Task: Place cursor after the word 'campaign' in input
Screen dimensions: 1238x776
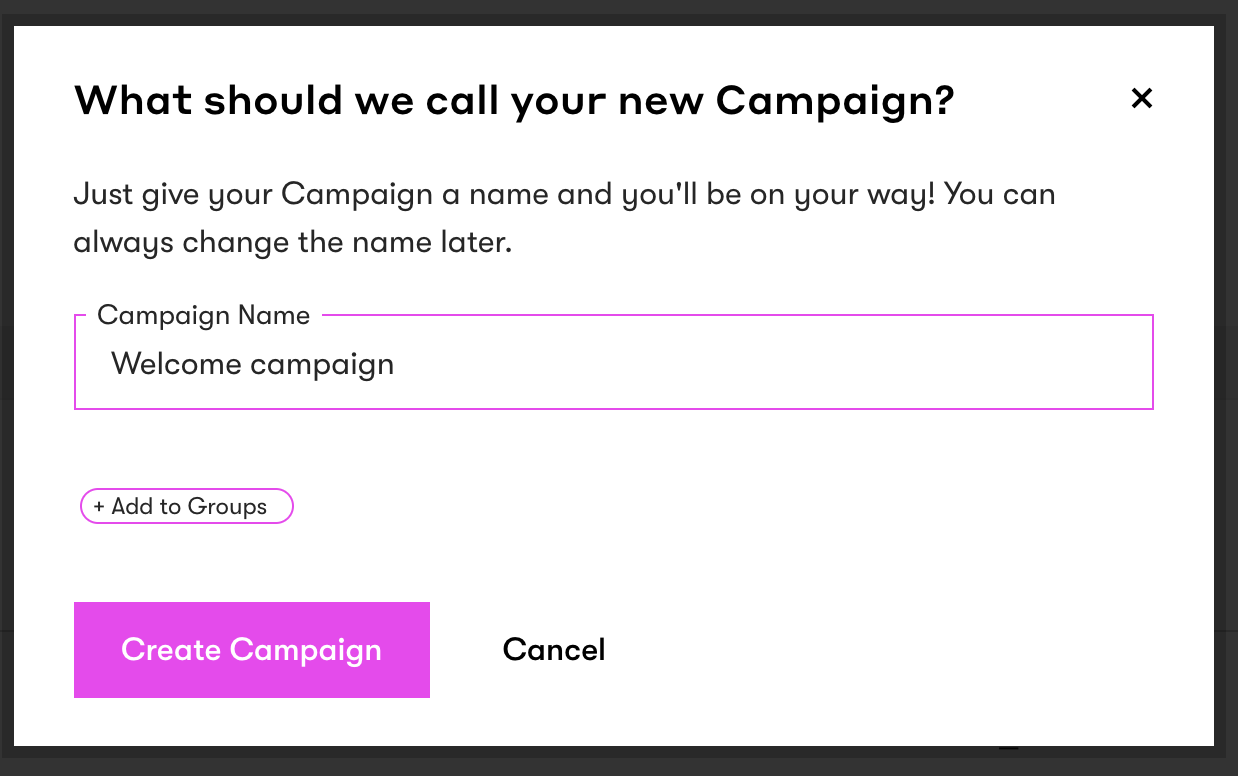Action: pyautogui.click(x=396, y=364)
